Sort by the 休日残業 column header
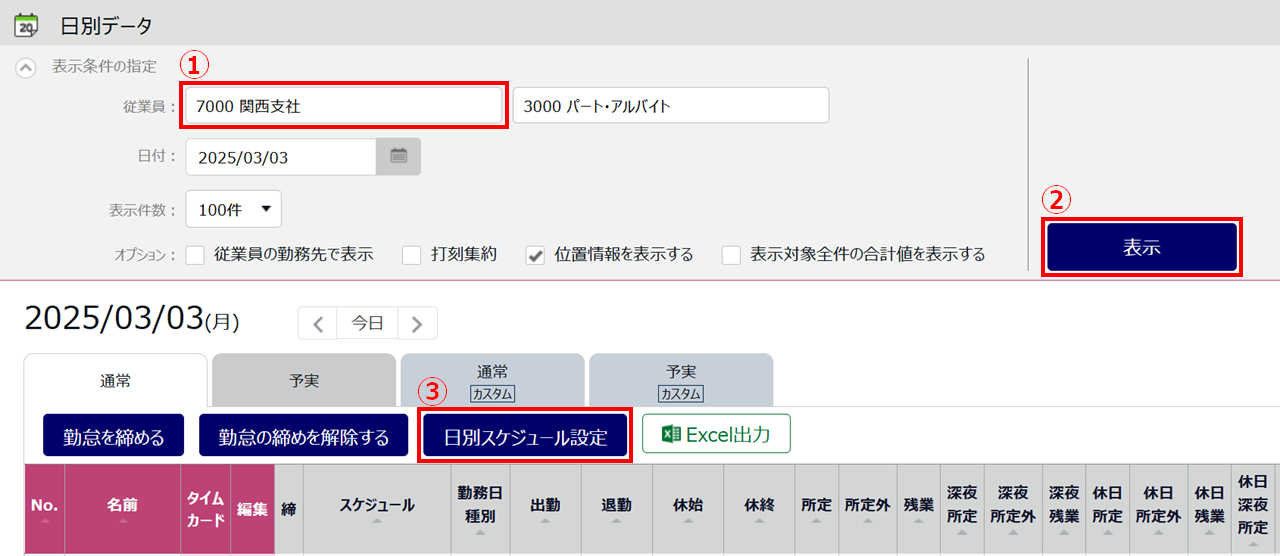Screen dimensions: 1280x556 coord(1209,509)
